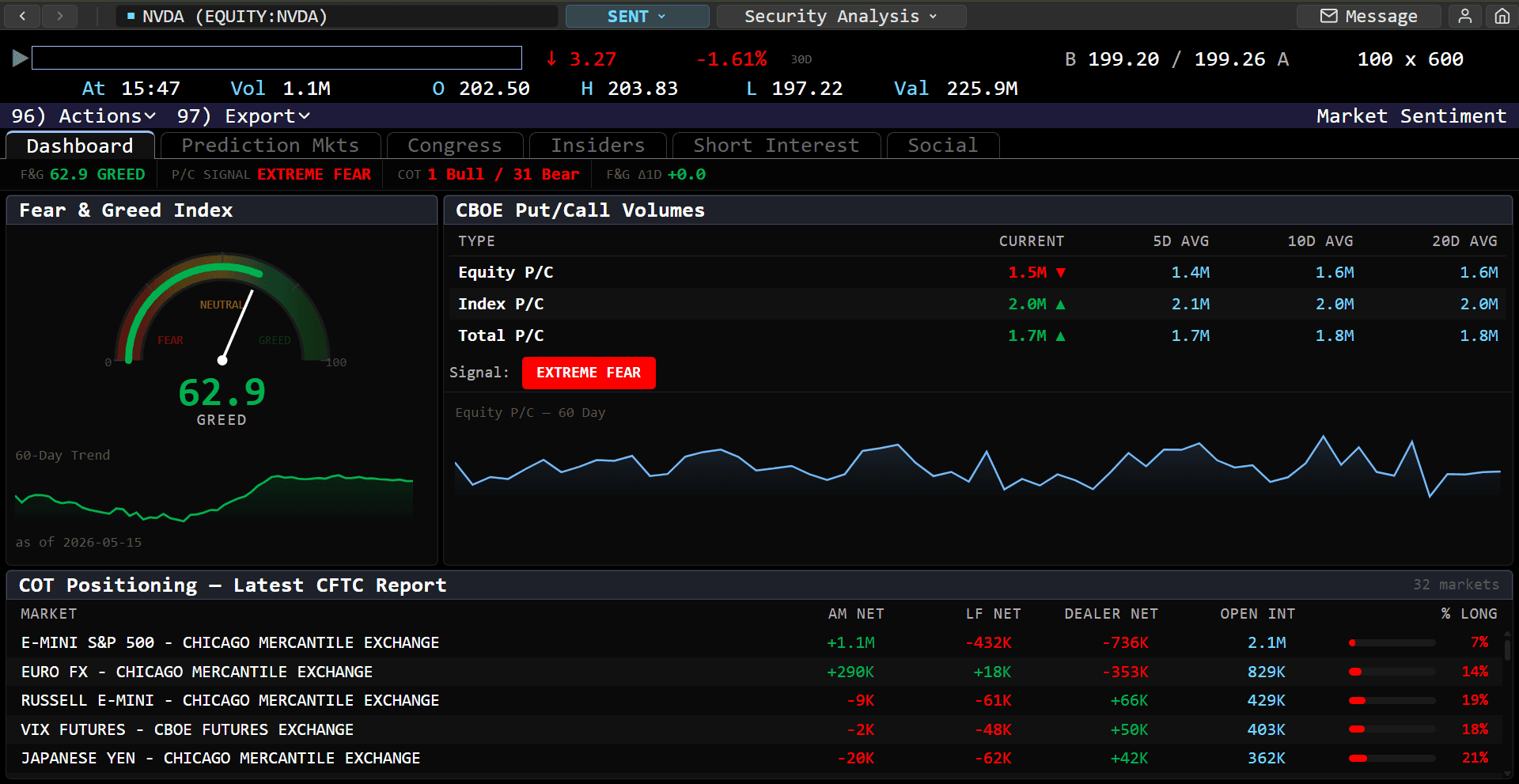The height and width of the screenshot is (784, 1519).
Task: Switch to the Short Interest tab
Action: coord(776,146)
